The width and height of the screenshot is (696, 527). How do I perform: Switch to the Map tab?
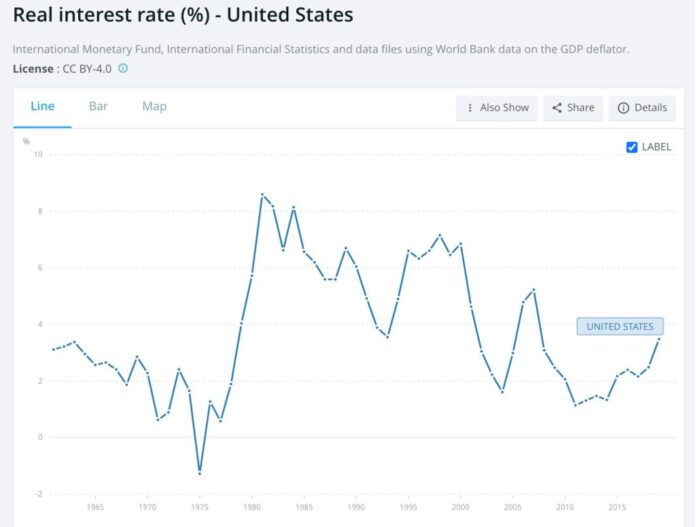click(154, 106)
